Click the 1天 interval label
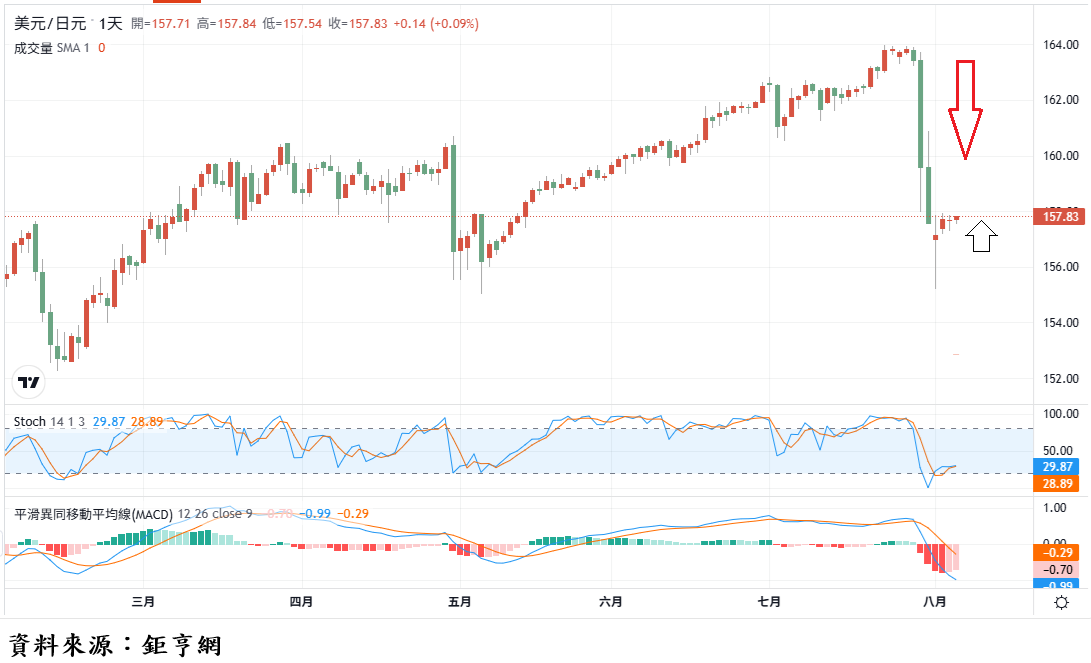1091x663 pixels. (x=110, y=24)
